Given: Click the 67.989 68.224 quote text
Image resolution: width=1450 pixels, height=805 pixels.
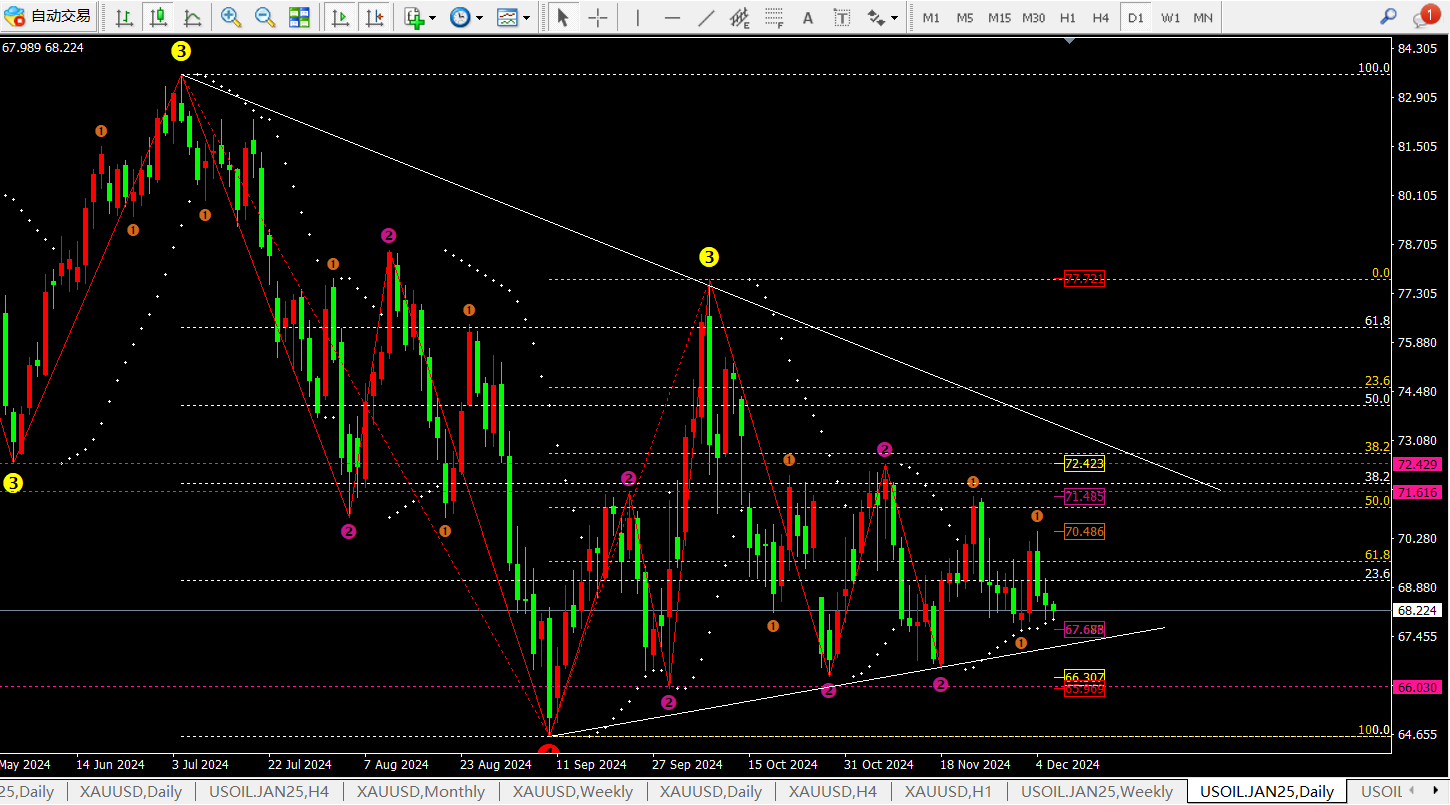Looking at the screenshot, I should coord(43,47).
